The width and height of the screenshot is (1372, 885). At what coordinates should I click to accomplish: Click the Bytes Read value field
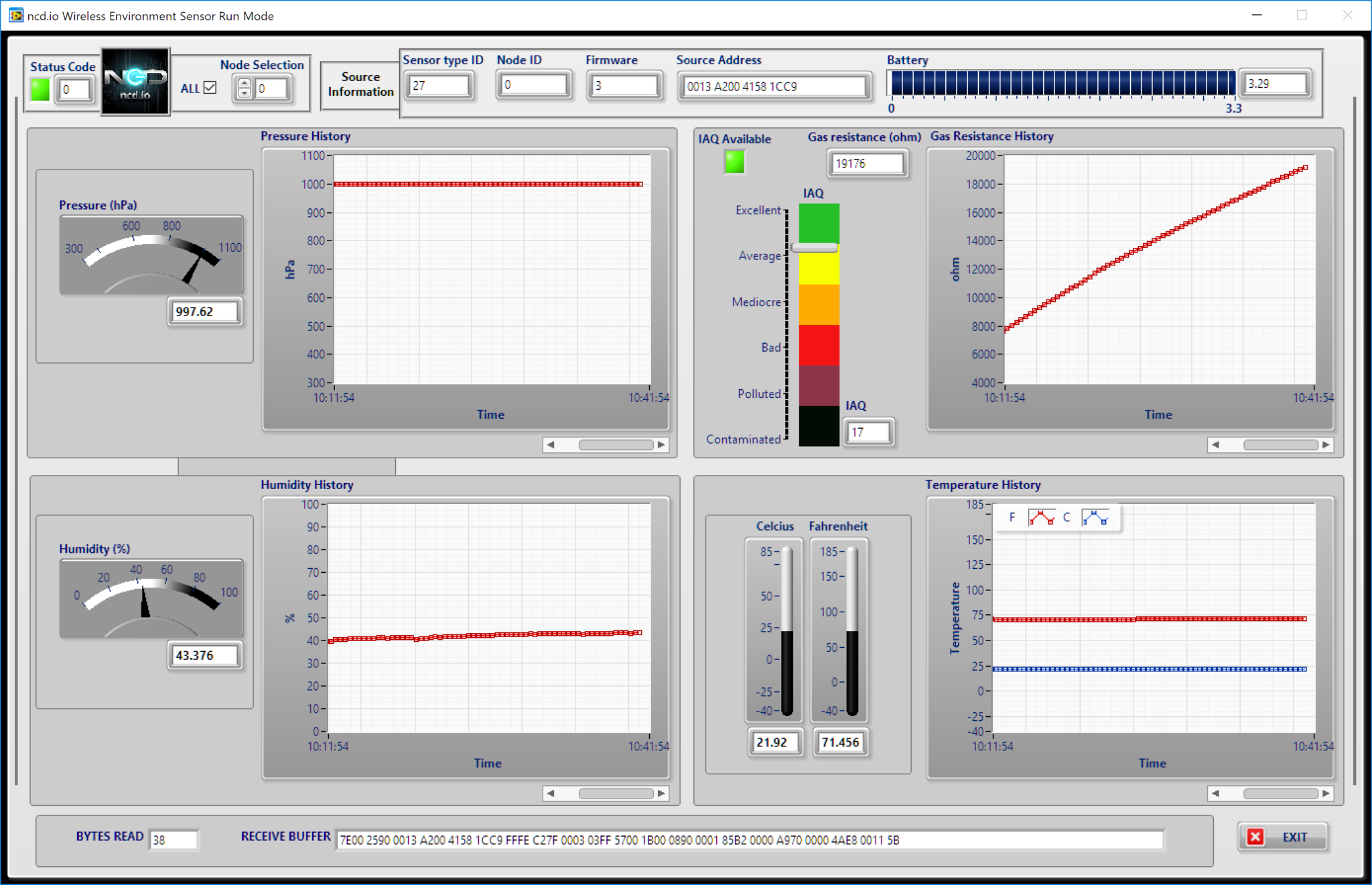[173, 839]
